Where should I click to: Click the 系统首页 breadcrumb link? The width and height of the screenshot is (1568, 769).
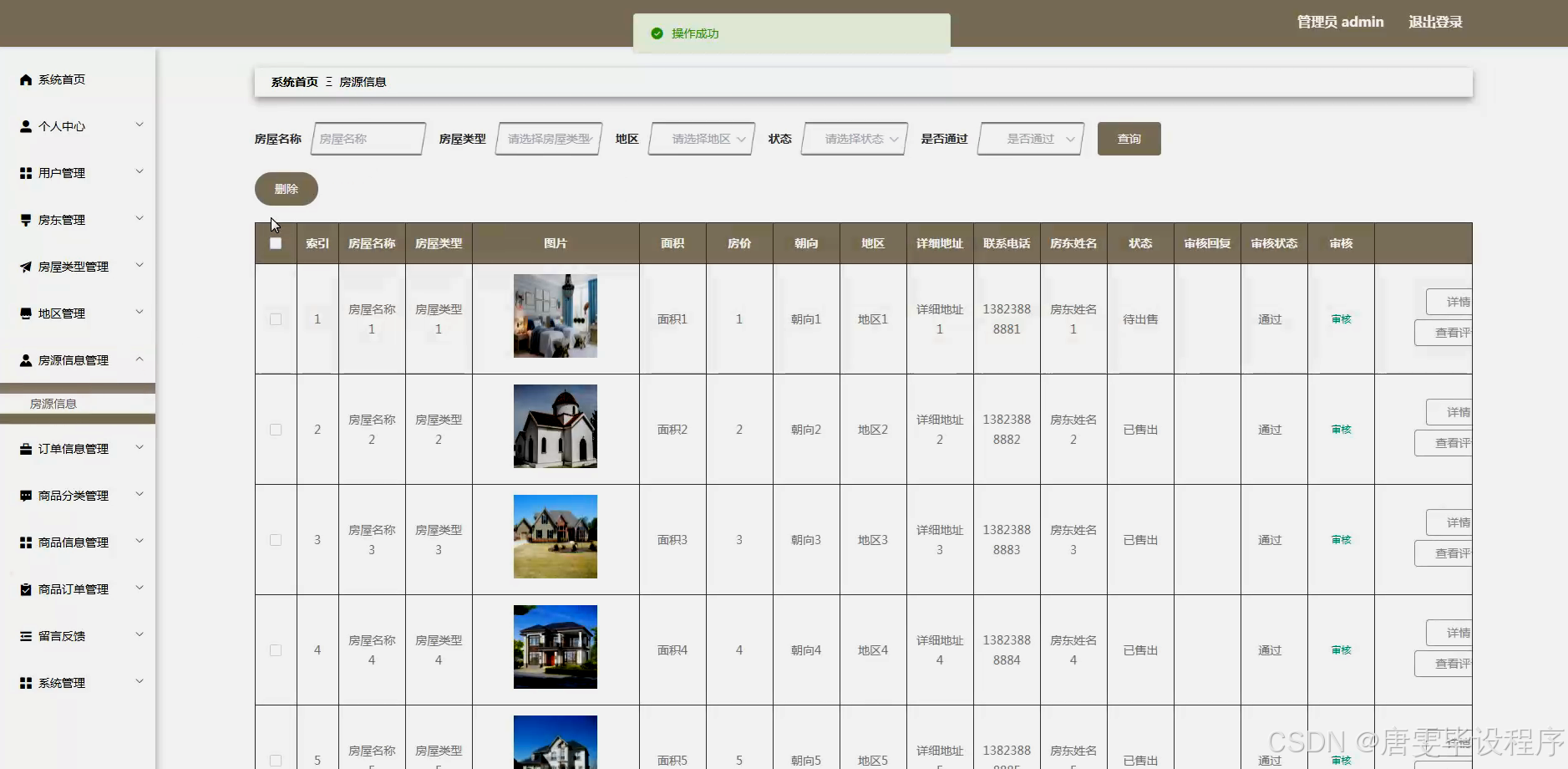coord(295,82)
